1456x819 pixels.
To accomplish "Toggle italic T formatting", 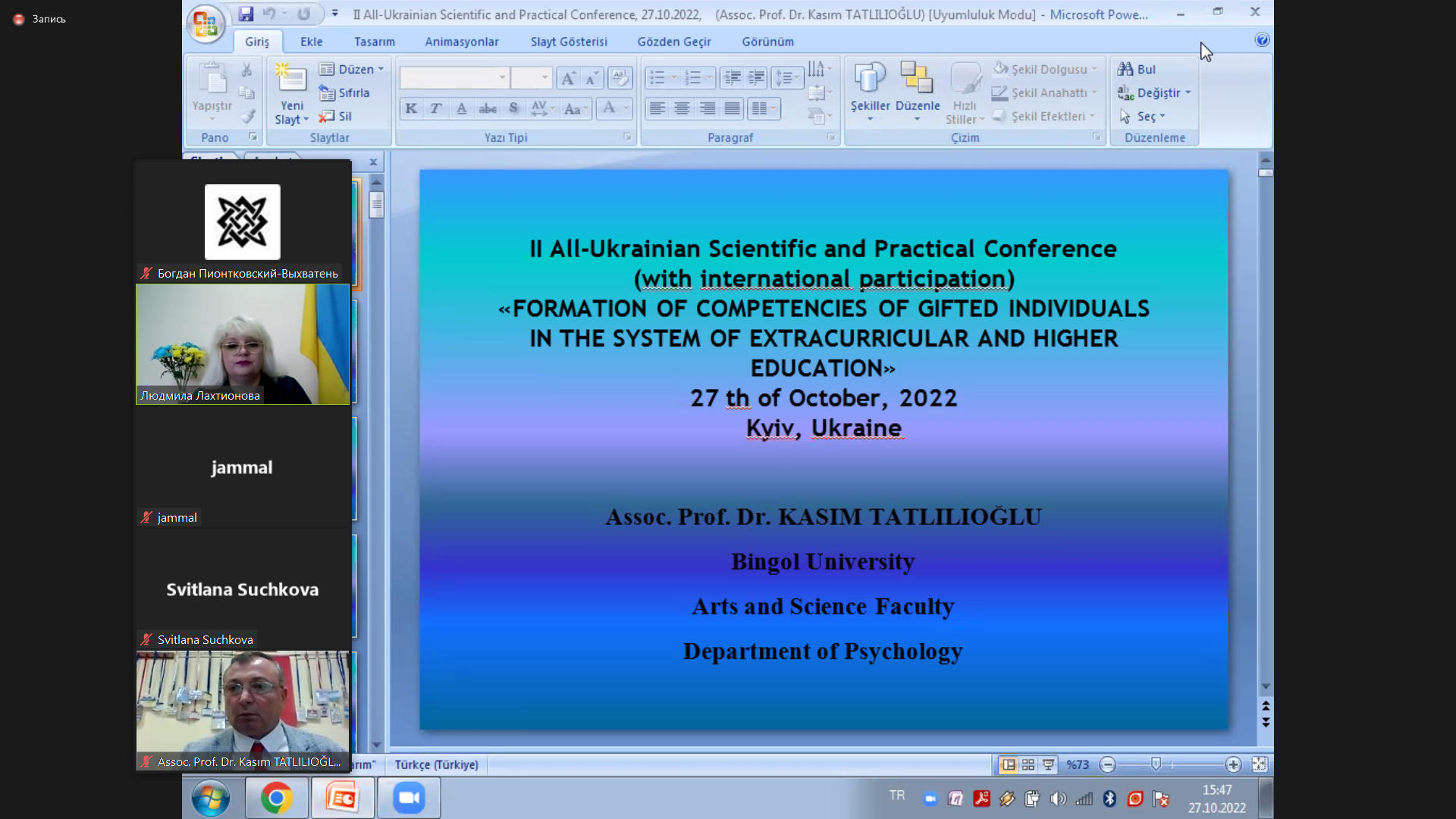I will click(436, 108).
